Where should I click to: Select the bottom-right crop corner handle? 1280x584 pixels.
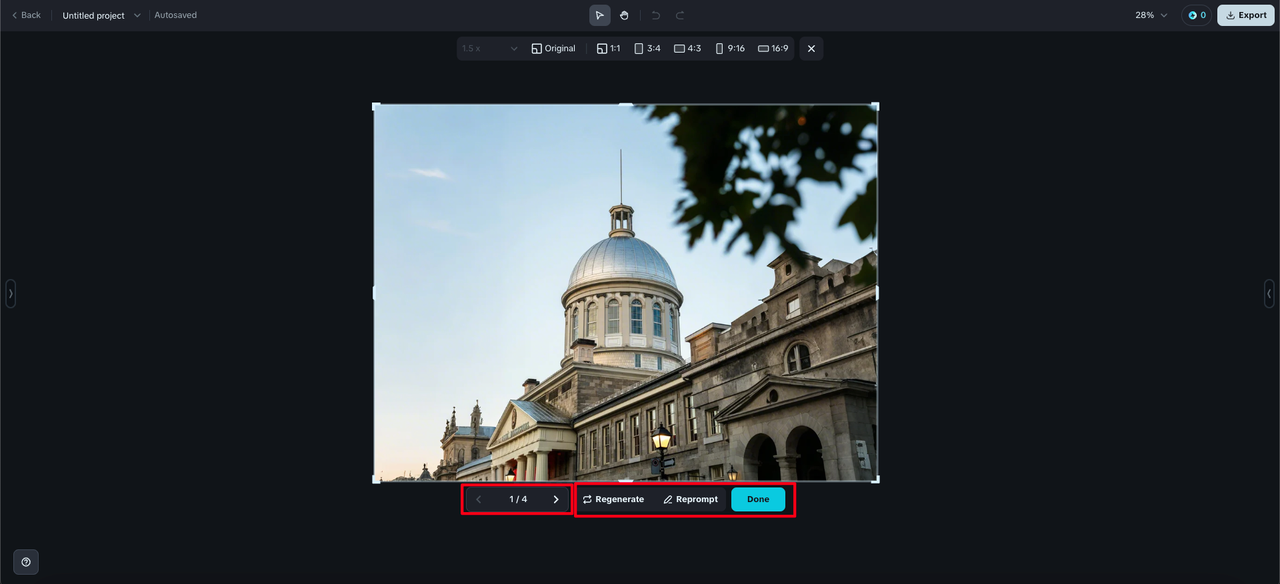[x=876, y=480]
